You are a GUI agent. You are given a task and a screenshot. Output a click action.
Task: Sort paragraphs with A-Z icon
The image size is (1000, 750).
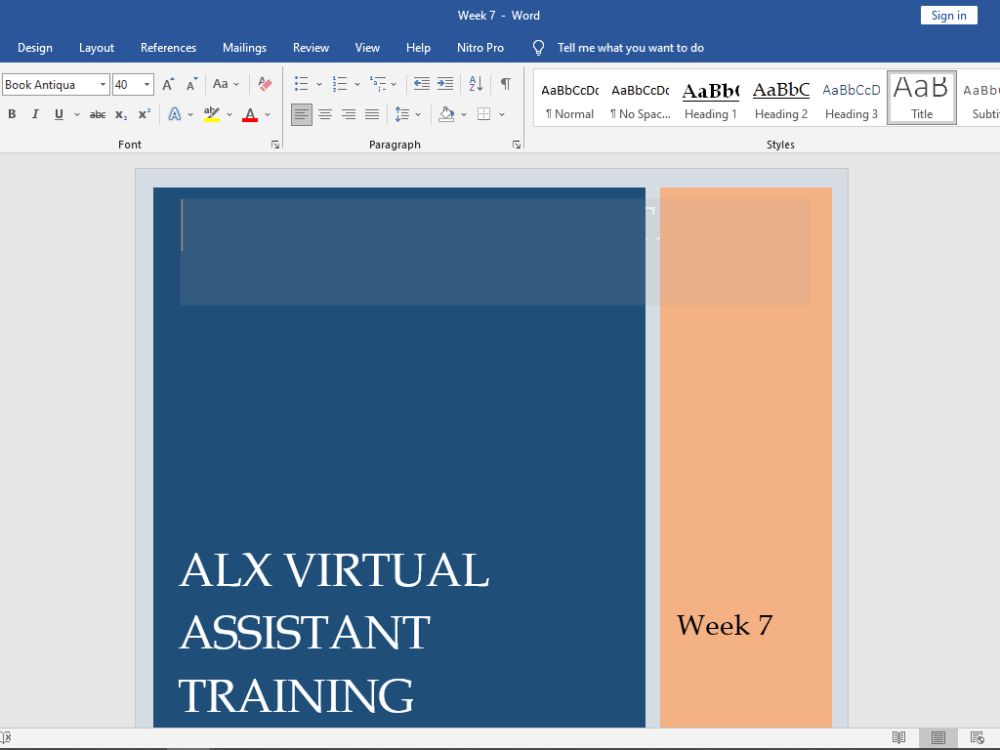pos(476,84)
